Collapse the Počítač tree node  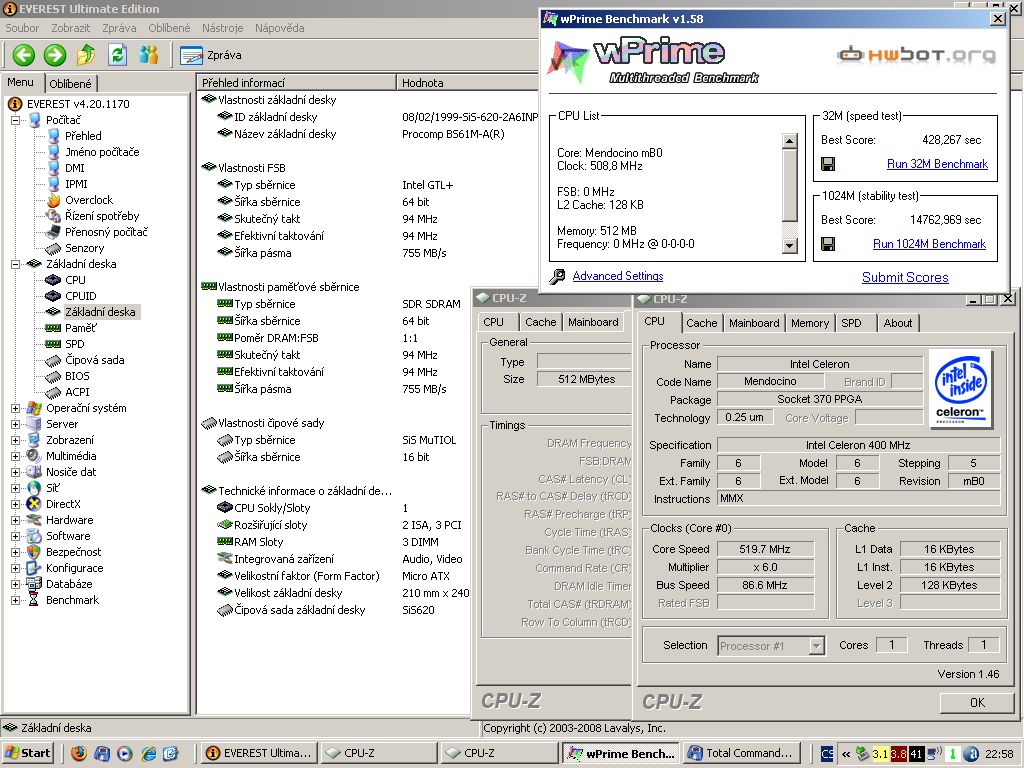click(x=15, y=120)
